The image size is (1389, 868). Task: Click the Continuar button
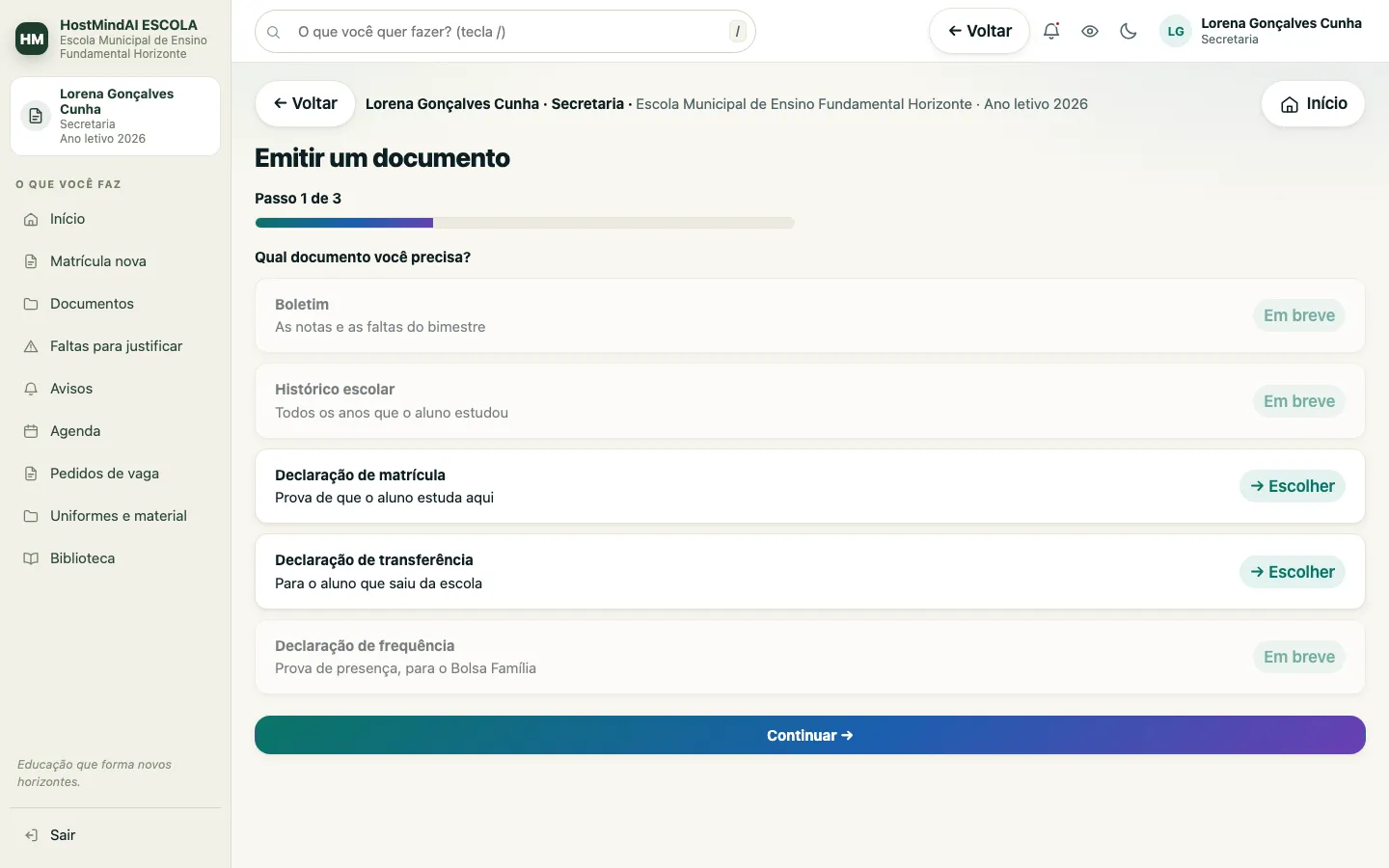(810, 735)
